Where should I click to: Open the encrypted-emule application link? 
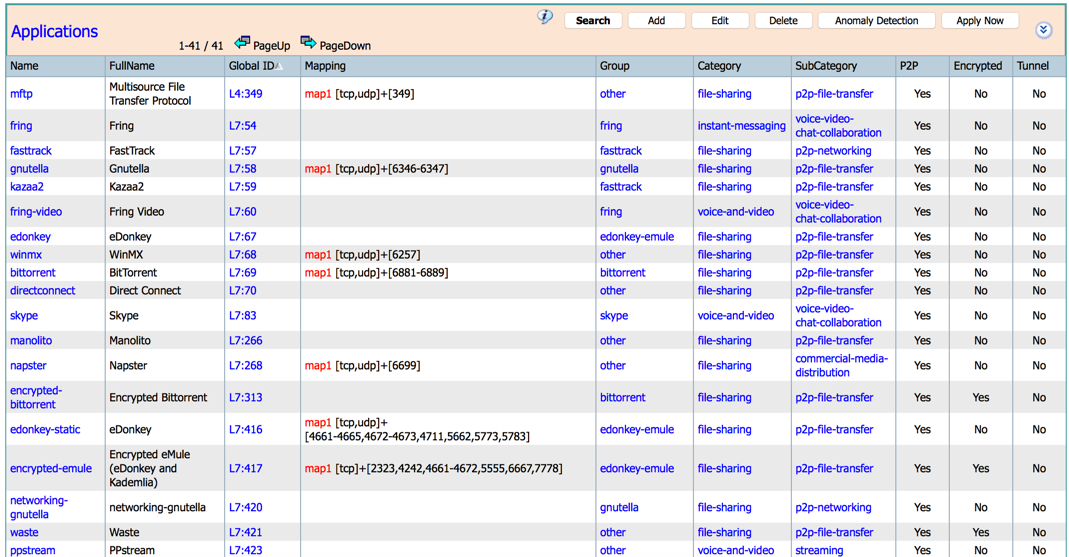tap(51, 468)
